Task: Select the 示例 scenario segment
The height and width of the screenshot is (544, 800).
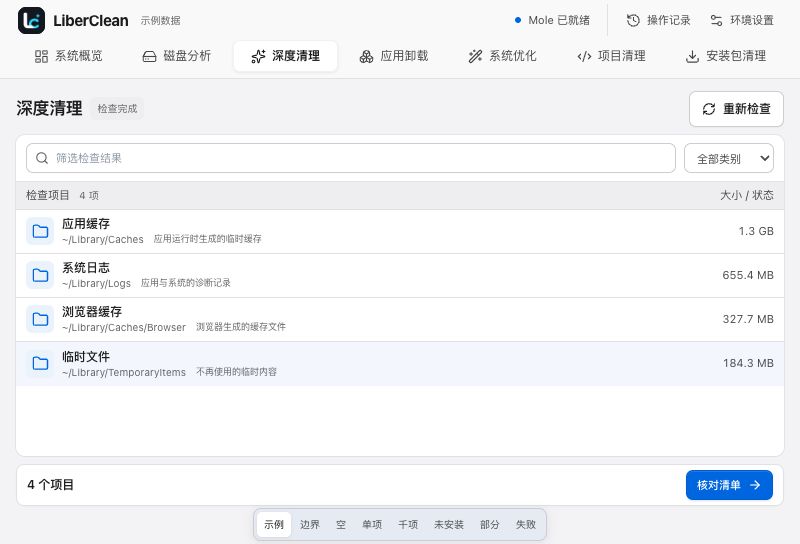Action: 274,525
